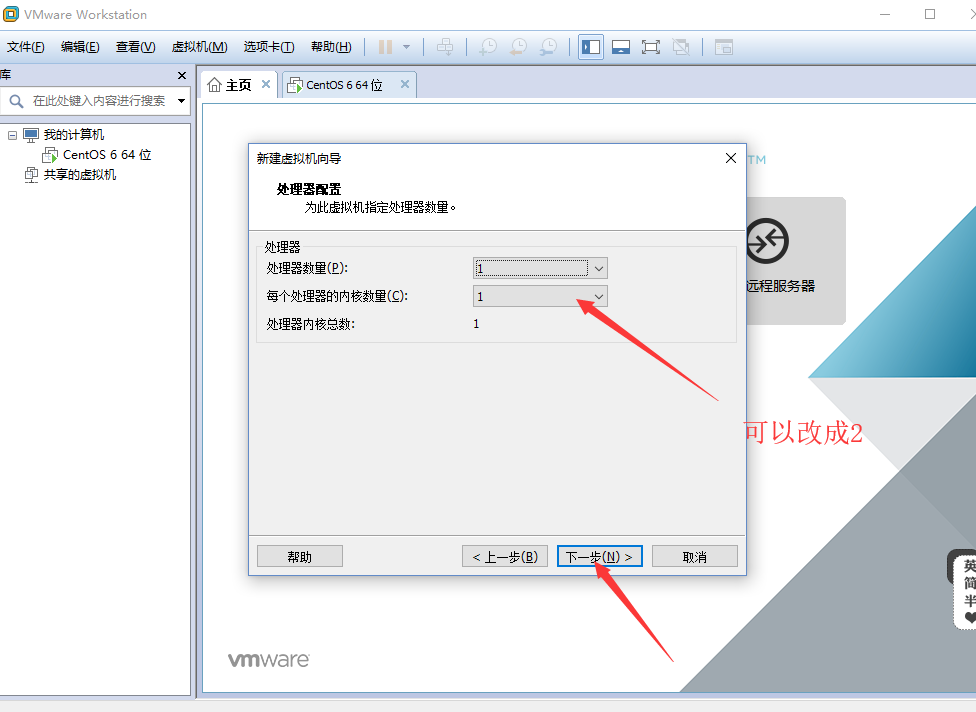Click the 下一步(N) > button

tap(599, 556)
